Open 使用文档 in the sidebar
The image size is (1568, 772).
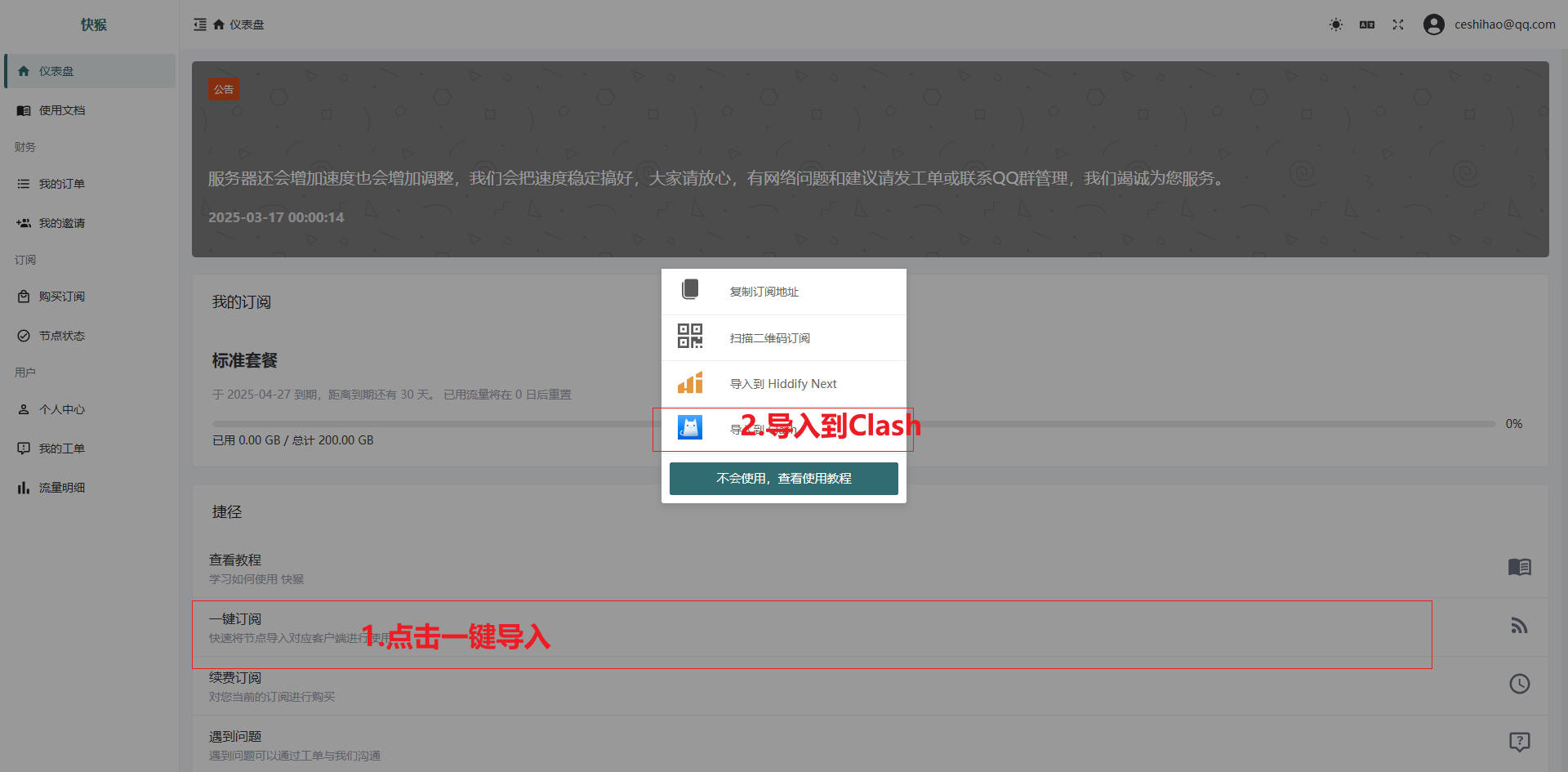tap(90, 110)
